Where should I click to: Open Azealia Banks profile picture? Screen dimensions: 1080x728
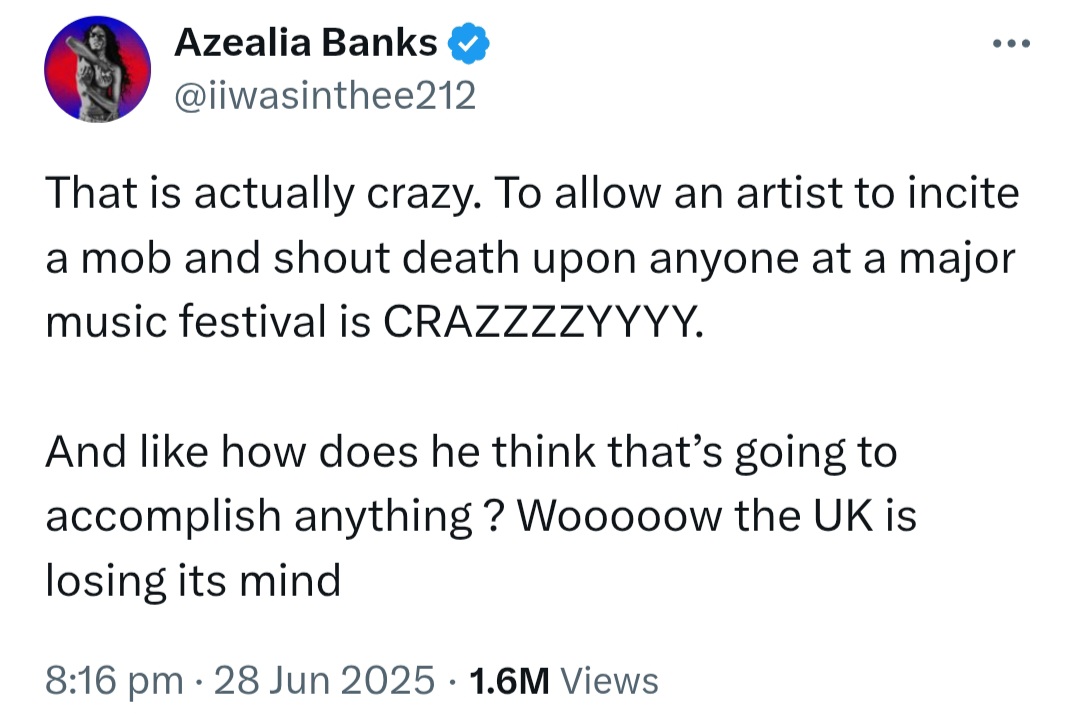tap(98, 72)
